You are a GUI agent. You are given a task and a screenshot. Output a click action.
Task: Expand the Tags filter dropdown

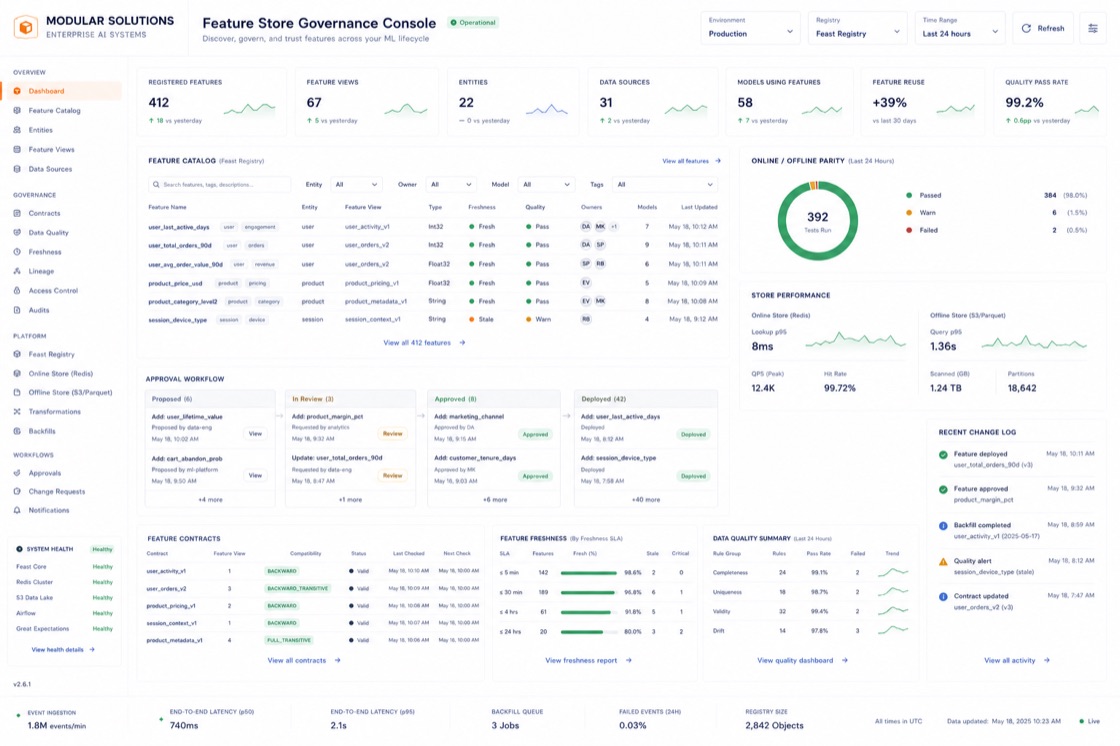664,184
